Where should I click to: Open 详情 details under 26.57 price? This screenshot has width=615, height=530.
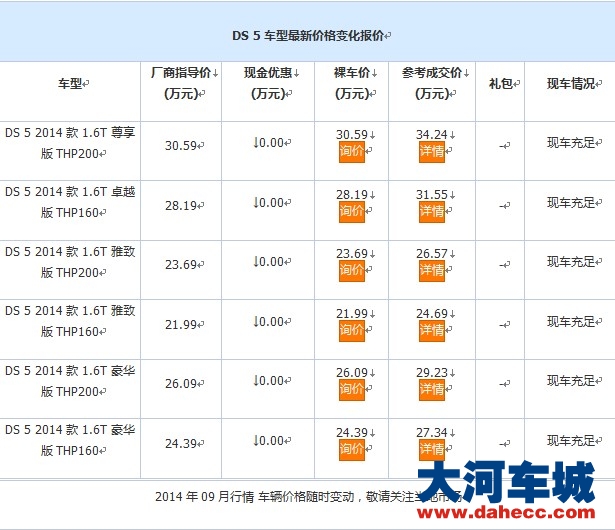pyautogui.click(x=432, y=271)
